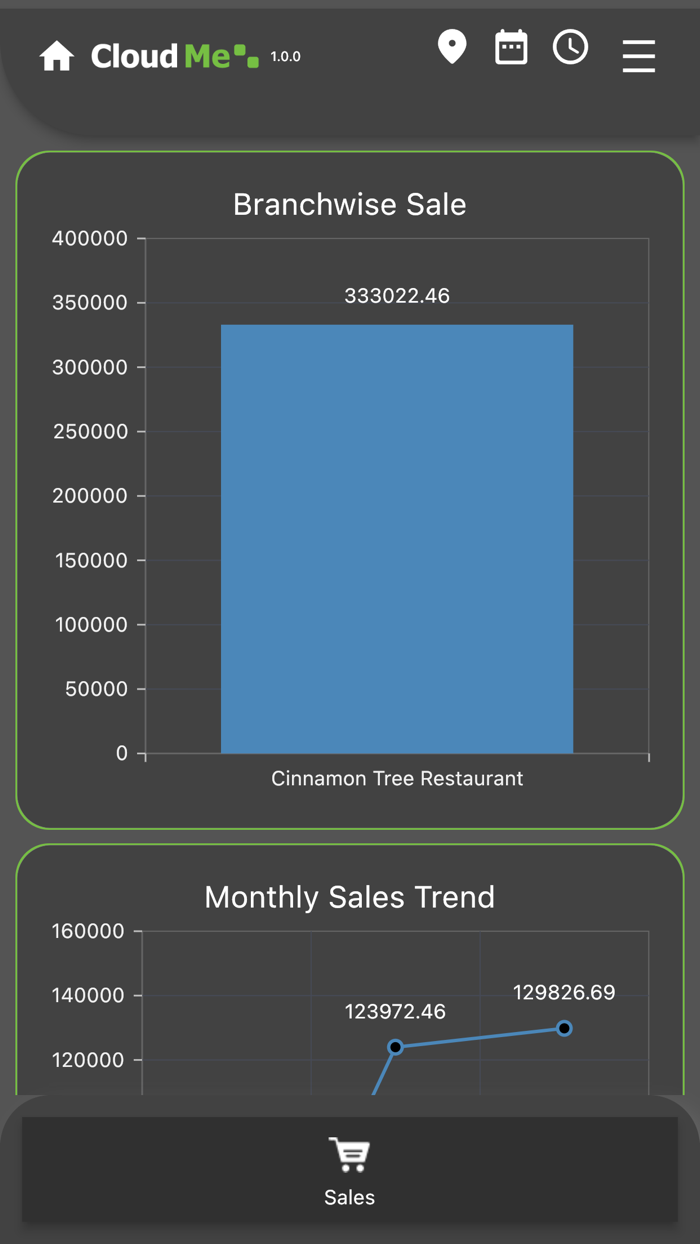The width and height of the screenshot is (700, 1244).
Task: Tap the Monthly Sales Trend title
Action: point(350,897)
